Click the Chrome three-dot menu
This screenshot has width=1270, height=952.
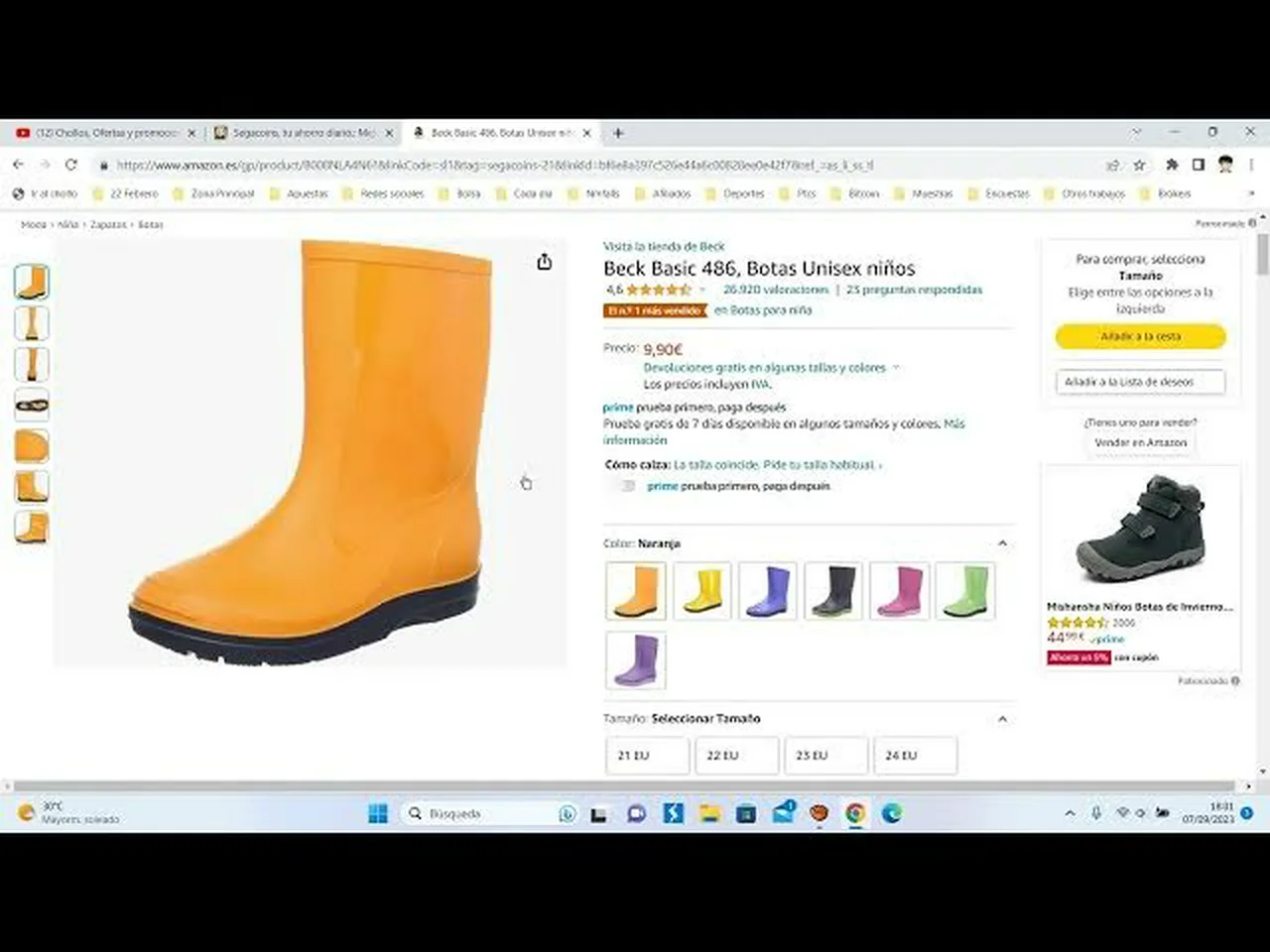pos(1251,165)
